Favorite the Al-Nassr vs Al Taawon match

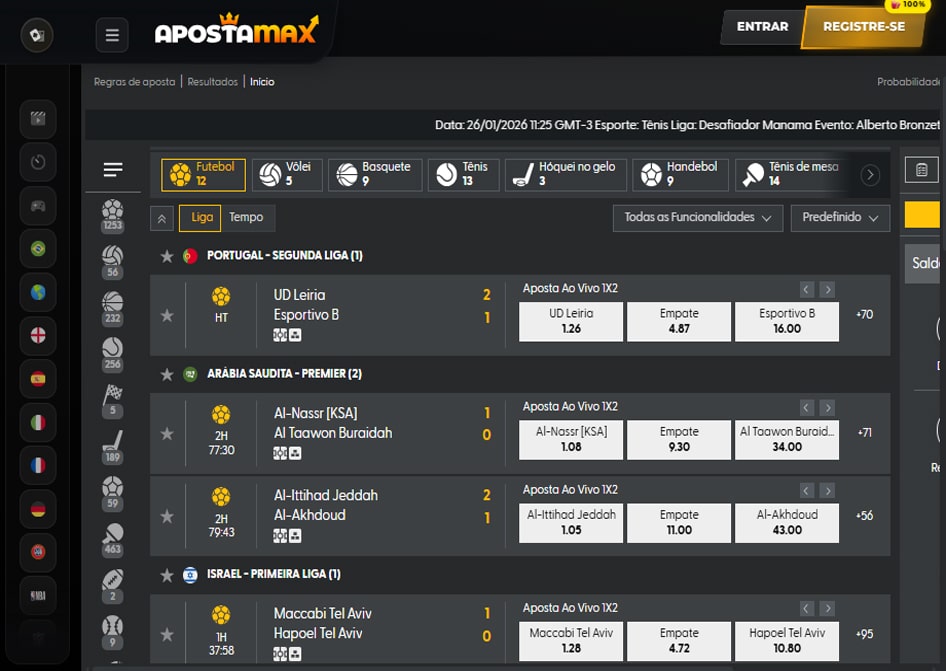[x=167, y=434]
